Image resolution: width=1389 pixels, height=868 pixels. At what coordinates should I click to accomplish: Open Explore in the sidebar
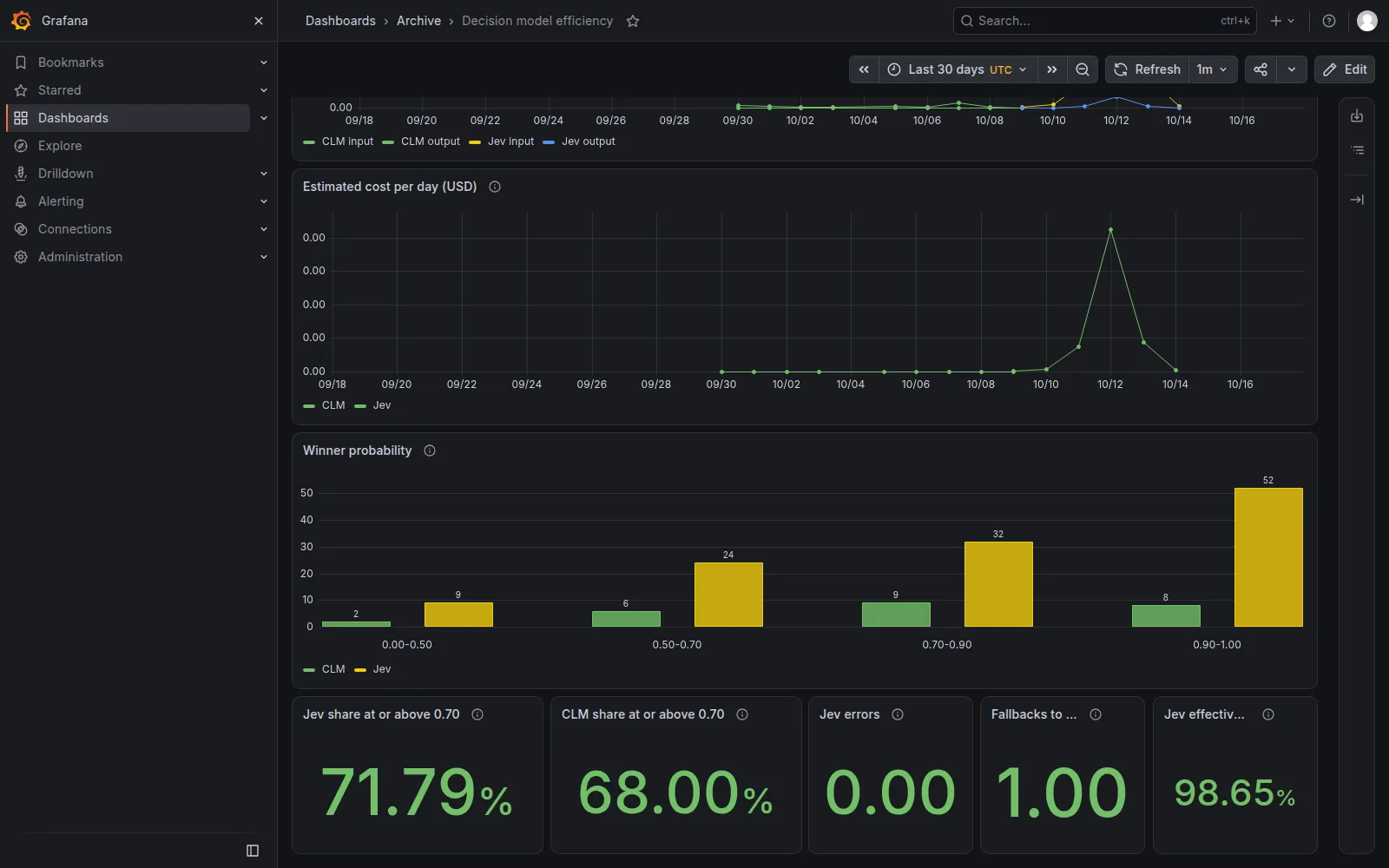(x=60, y=146)
